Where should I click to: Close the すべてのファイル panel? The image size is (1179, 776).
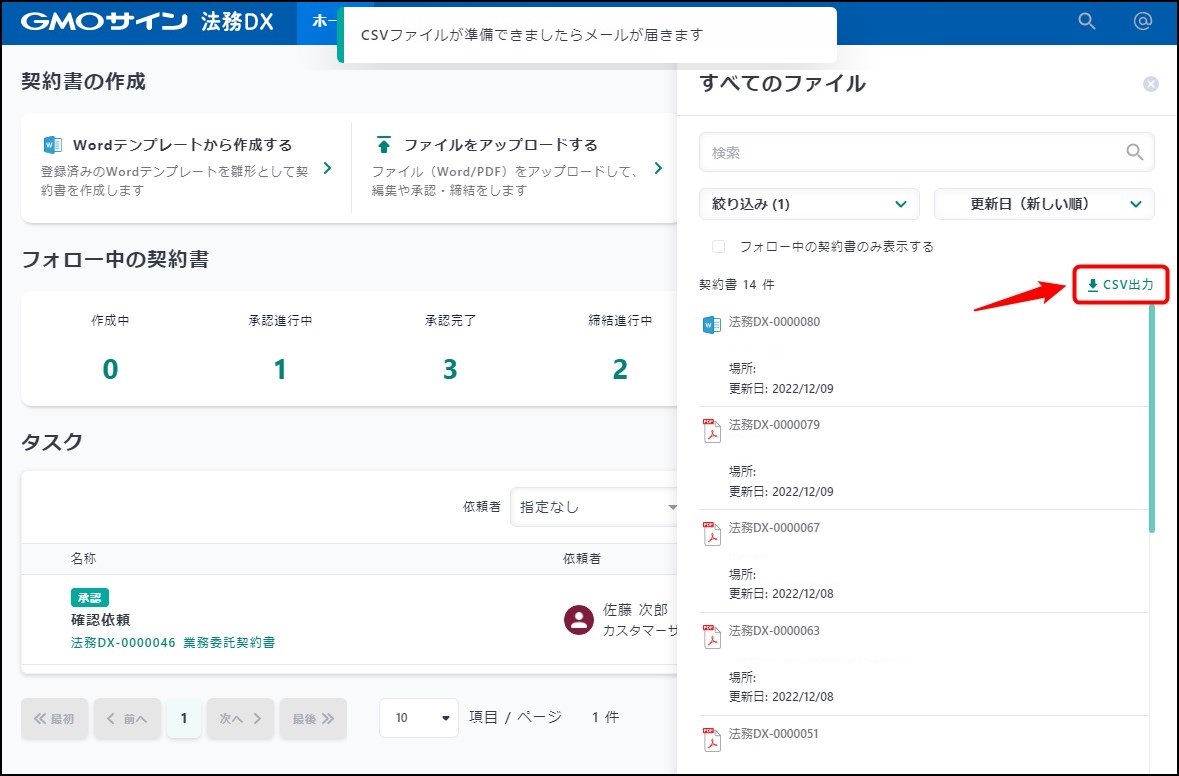[1150, 84]
